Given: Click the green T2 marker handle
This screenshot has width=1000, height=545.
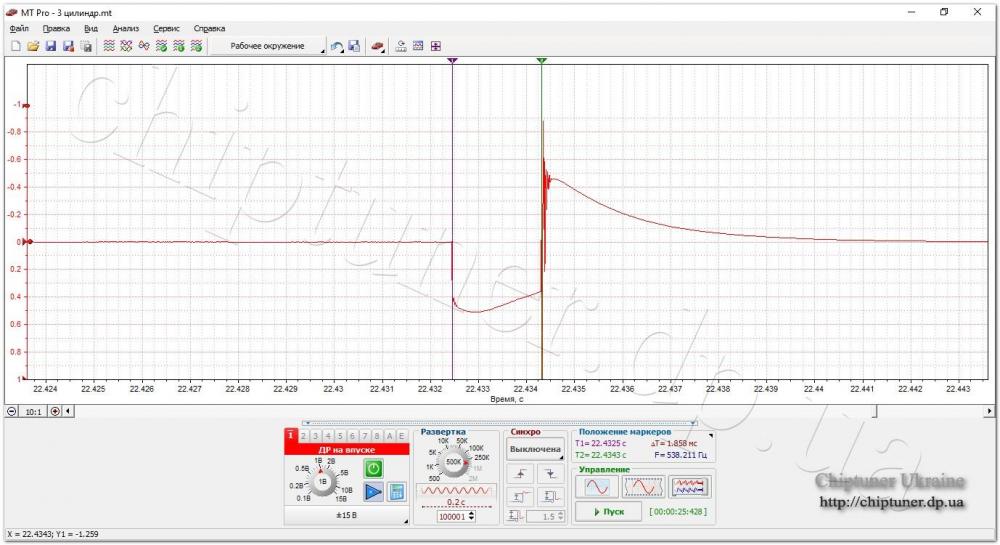Looking at the screenshot, I should (x=541, y=61).
